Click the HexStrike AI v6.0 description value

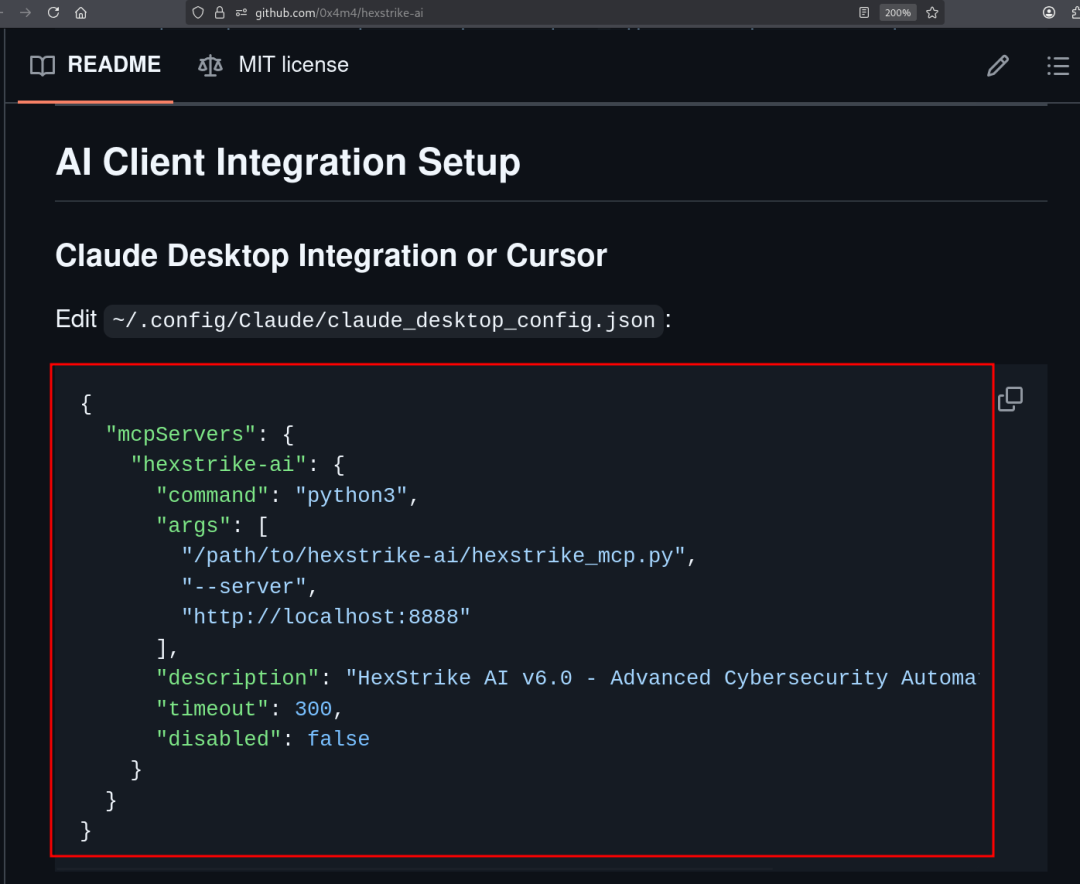(x=662, y=678)
